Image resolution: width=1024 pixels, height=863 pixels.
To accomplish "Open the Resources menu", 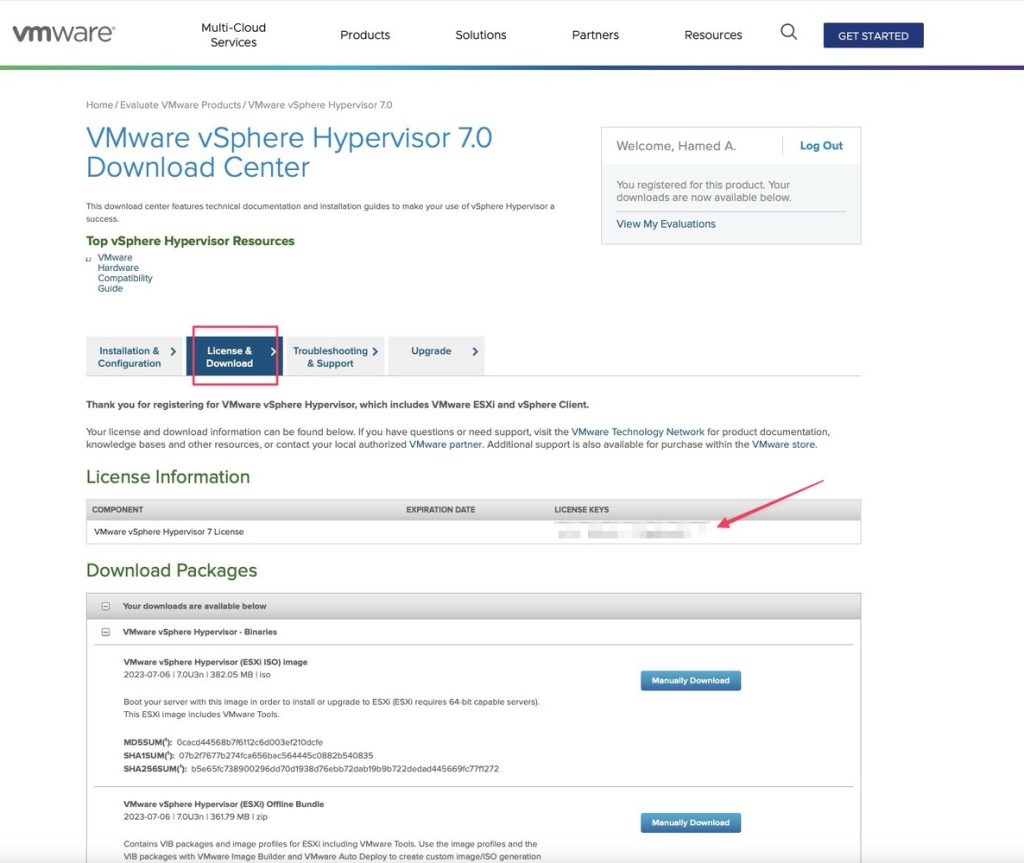I will 713,35.
